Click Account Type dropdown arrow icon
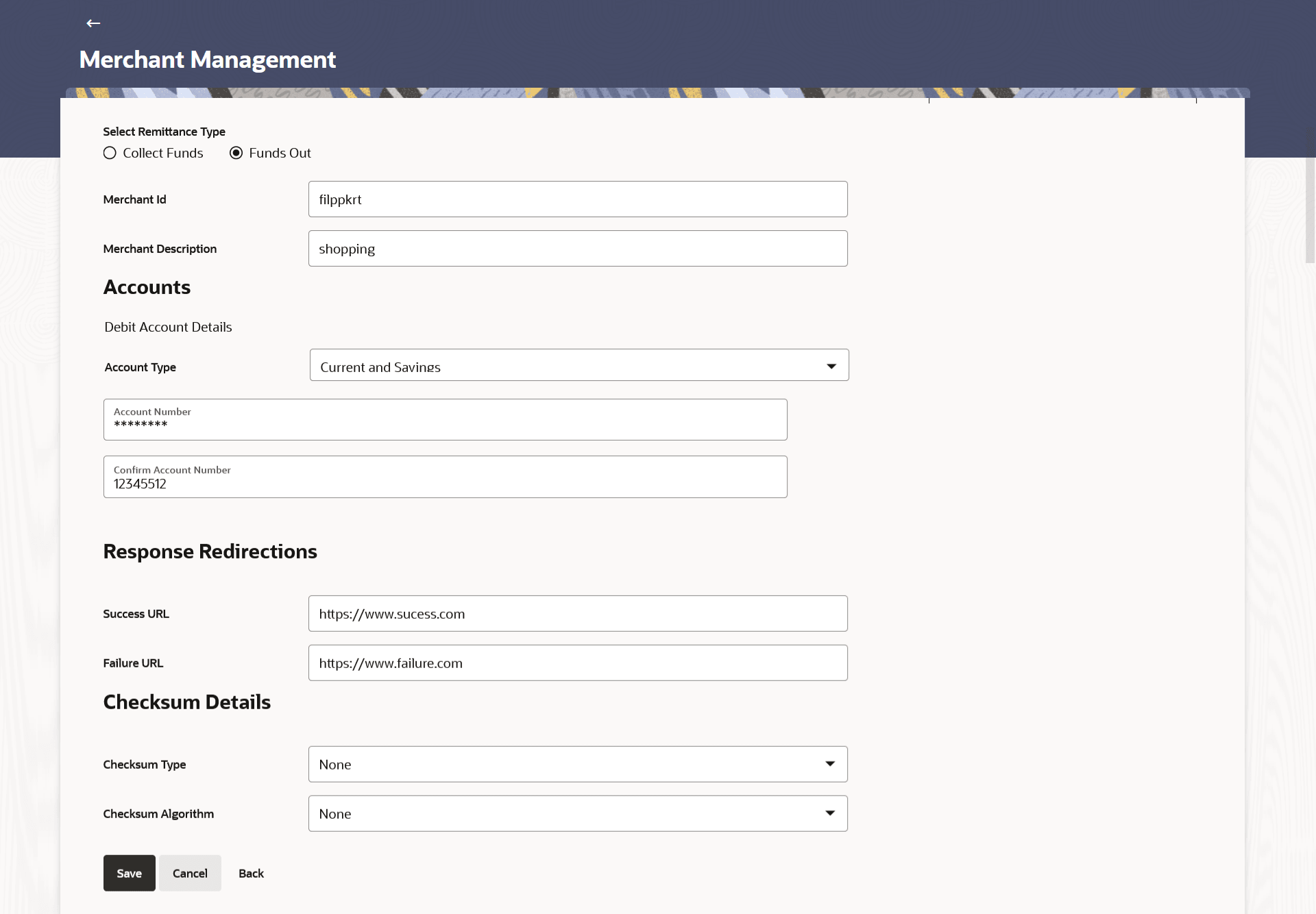1316x914 pixels. click(831, 367)
